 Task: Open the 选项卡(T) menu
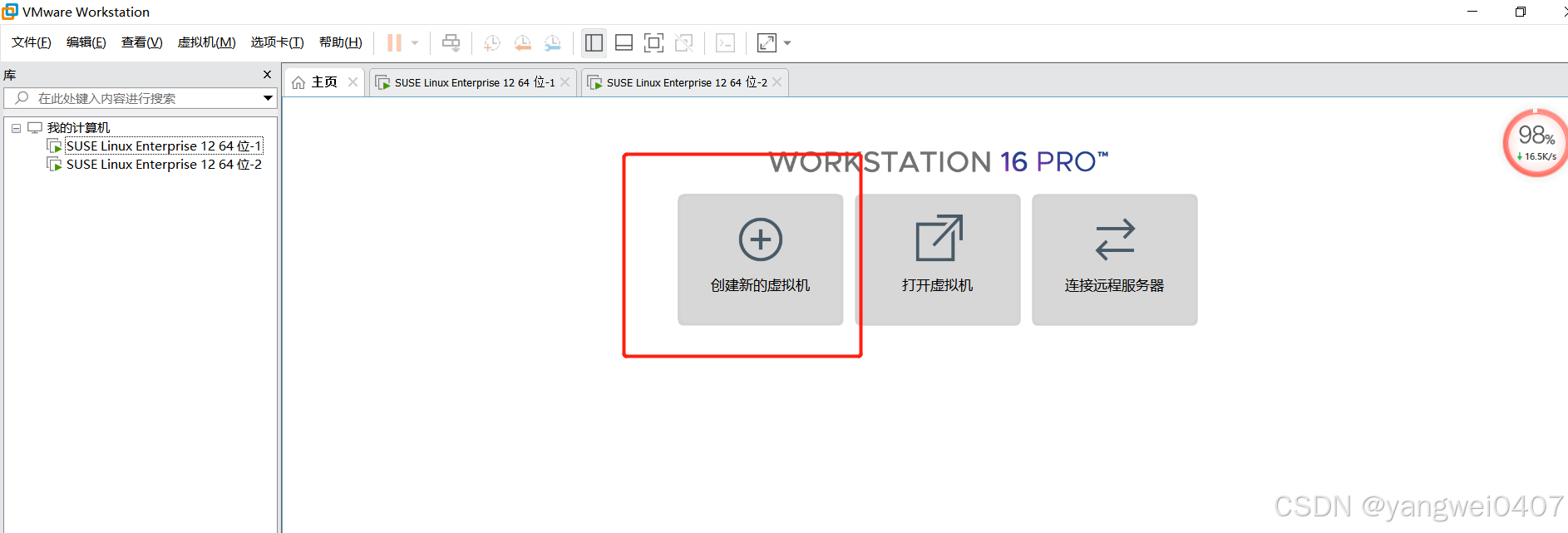(278, 42)
